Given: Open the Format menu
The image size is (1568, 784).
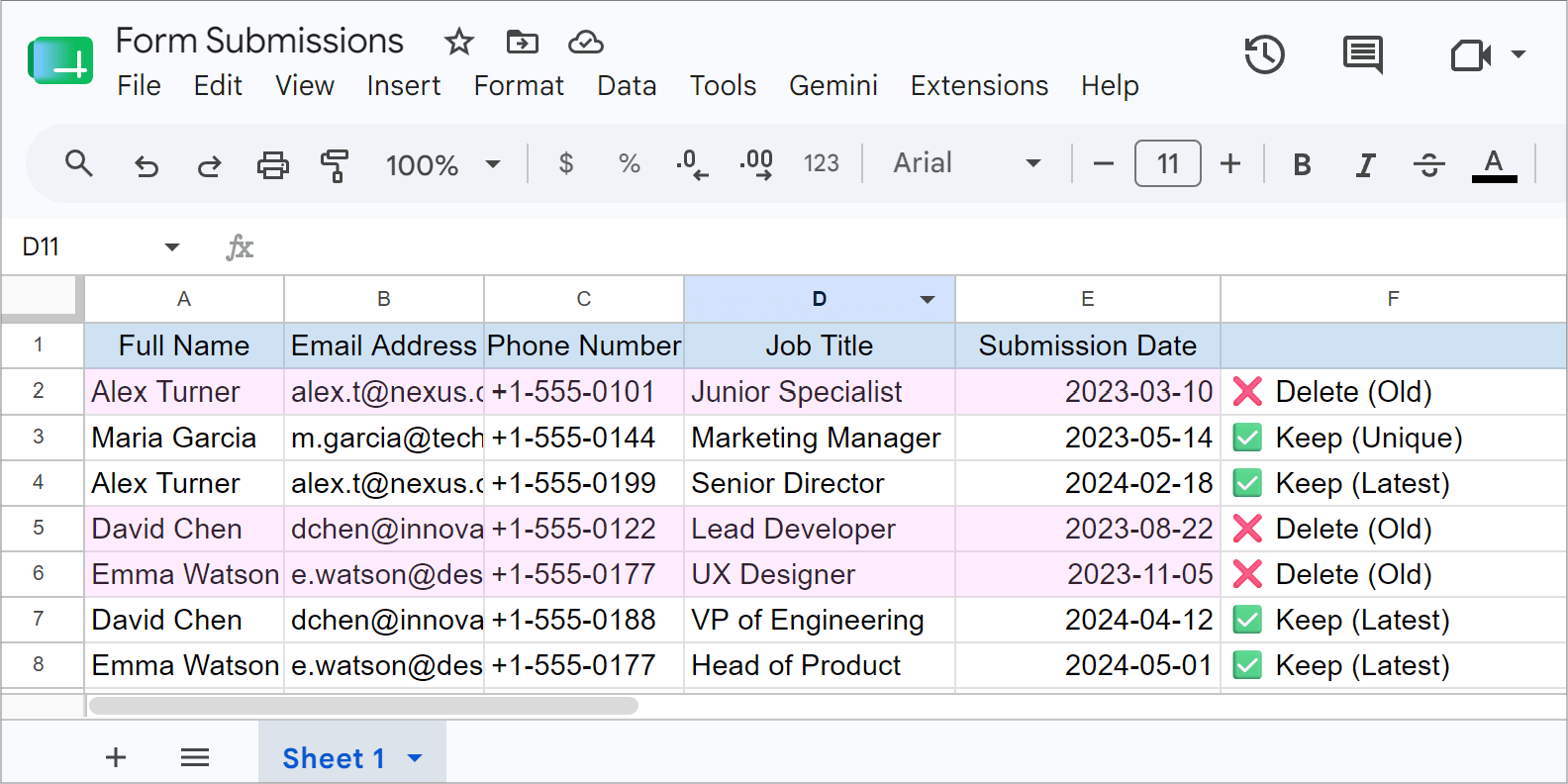Looking at the screenshot, I should tap(519, 86).
